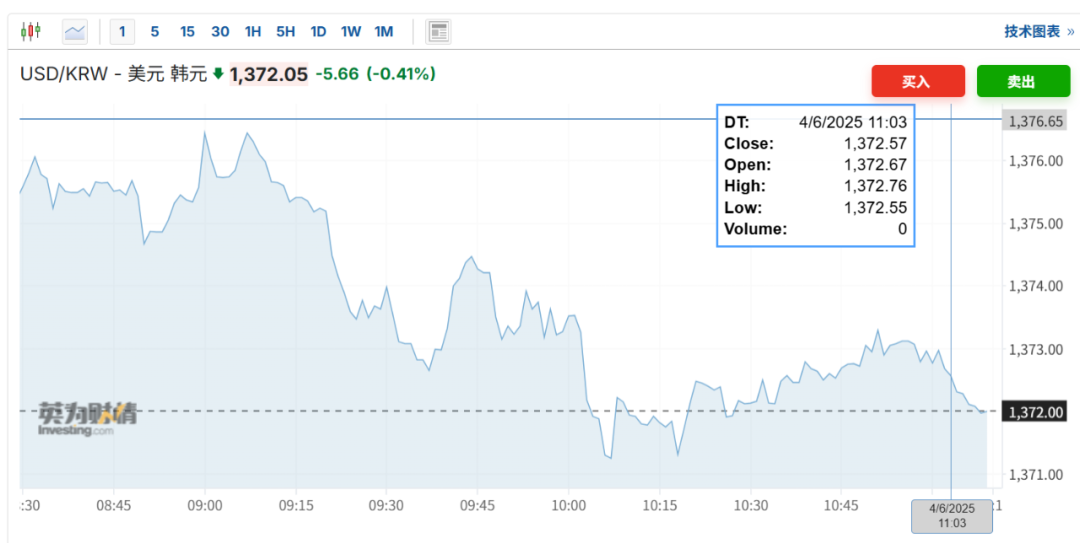Switch to candlestick chart type
The image size is (1080, 543).
31,31
